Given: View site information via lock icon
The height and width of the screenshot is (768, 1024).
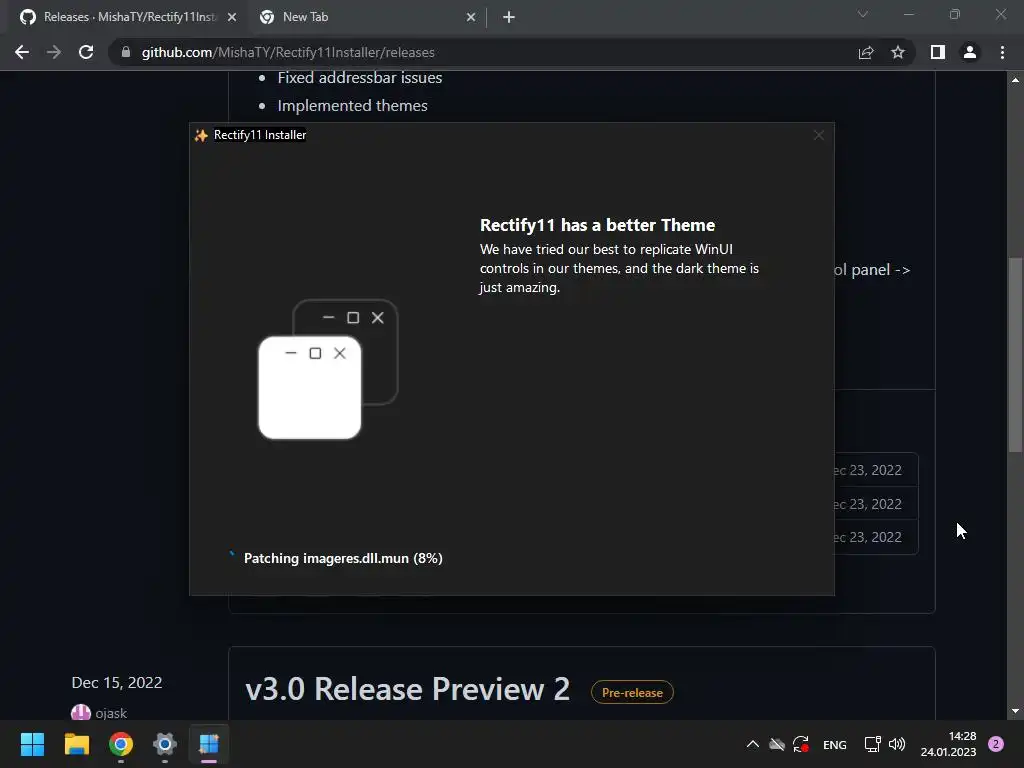Looking at the screenshot, I should click(x=126, y=52).
